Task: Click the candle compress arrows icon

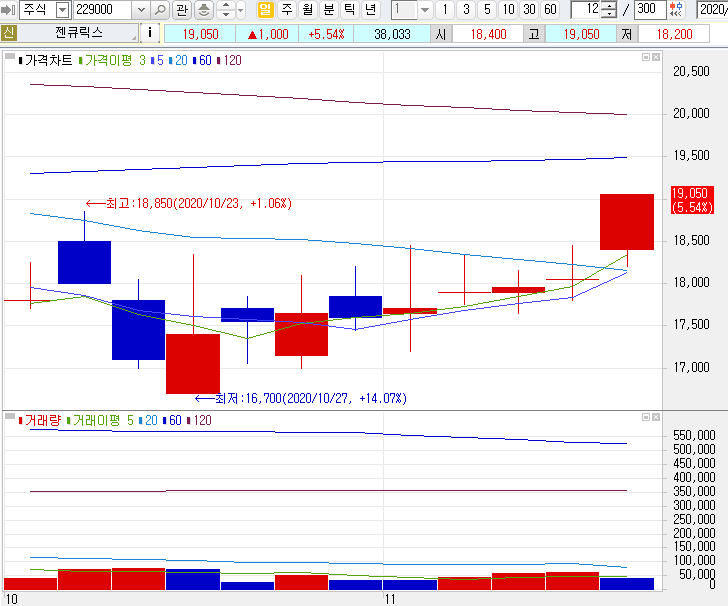Action: [x=676, y=9]
